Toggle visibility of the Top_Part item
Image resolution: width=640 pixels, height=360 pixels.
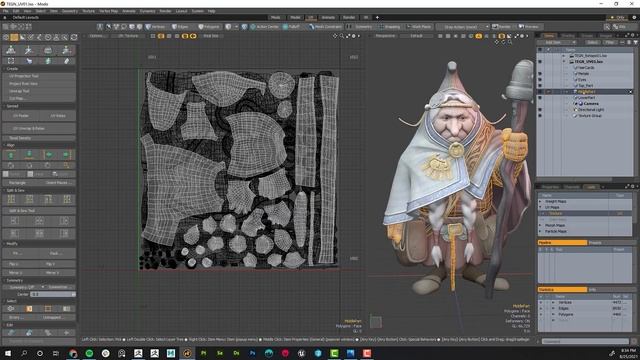coord(540,86)
